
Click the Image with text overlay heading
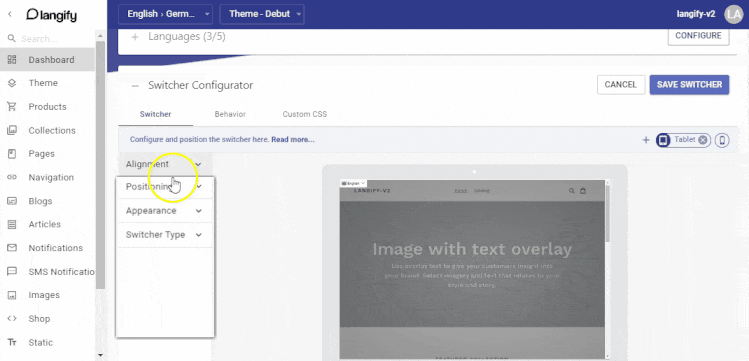coord(472,249)
